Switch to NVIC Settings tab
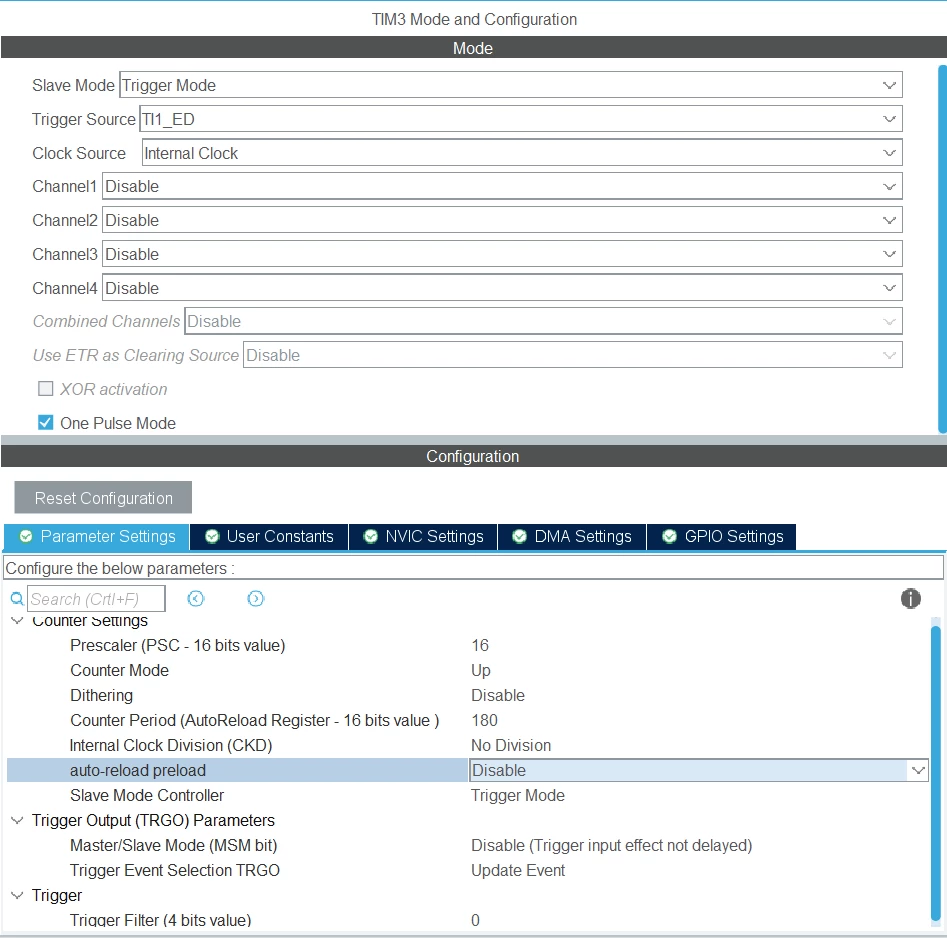947x938 pixels. (423, 536)
